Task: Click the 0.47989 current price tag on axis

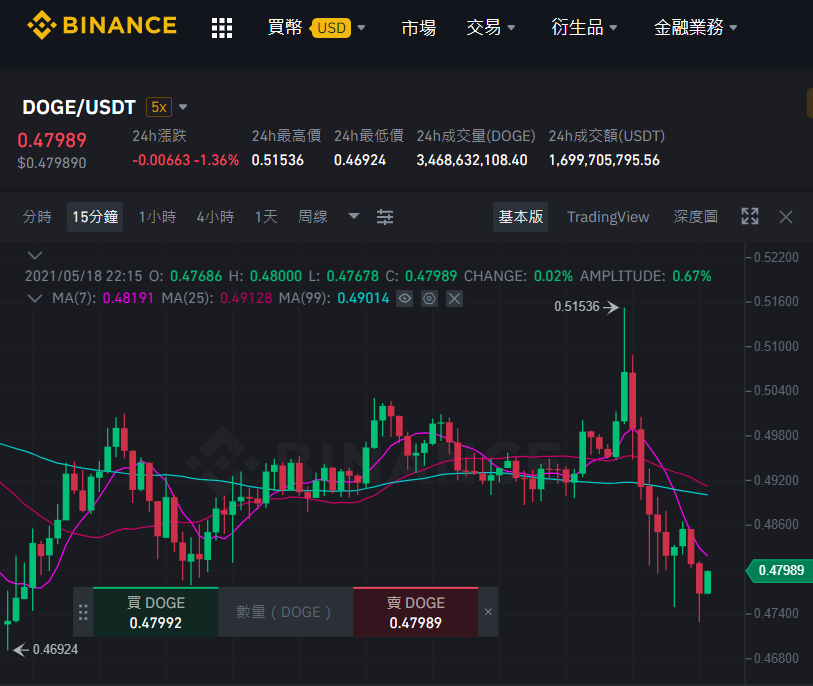Action: (779, 570)
